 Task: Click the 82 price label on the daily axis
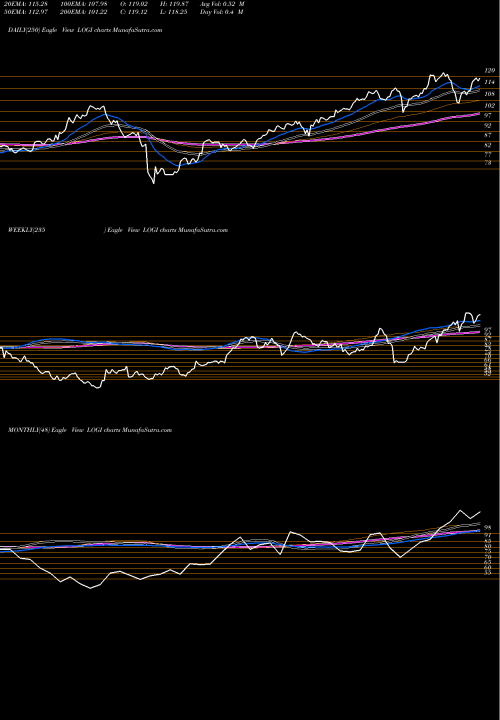pyautogui.click(x=489, y=146)
